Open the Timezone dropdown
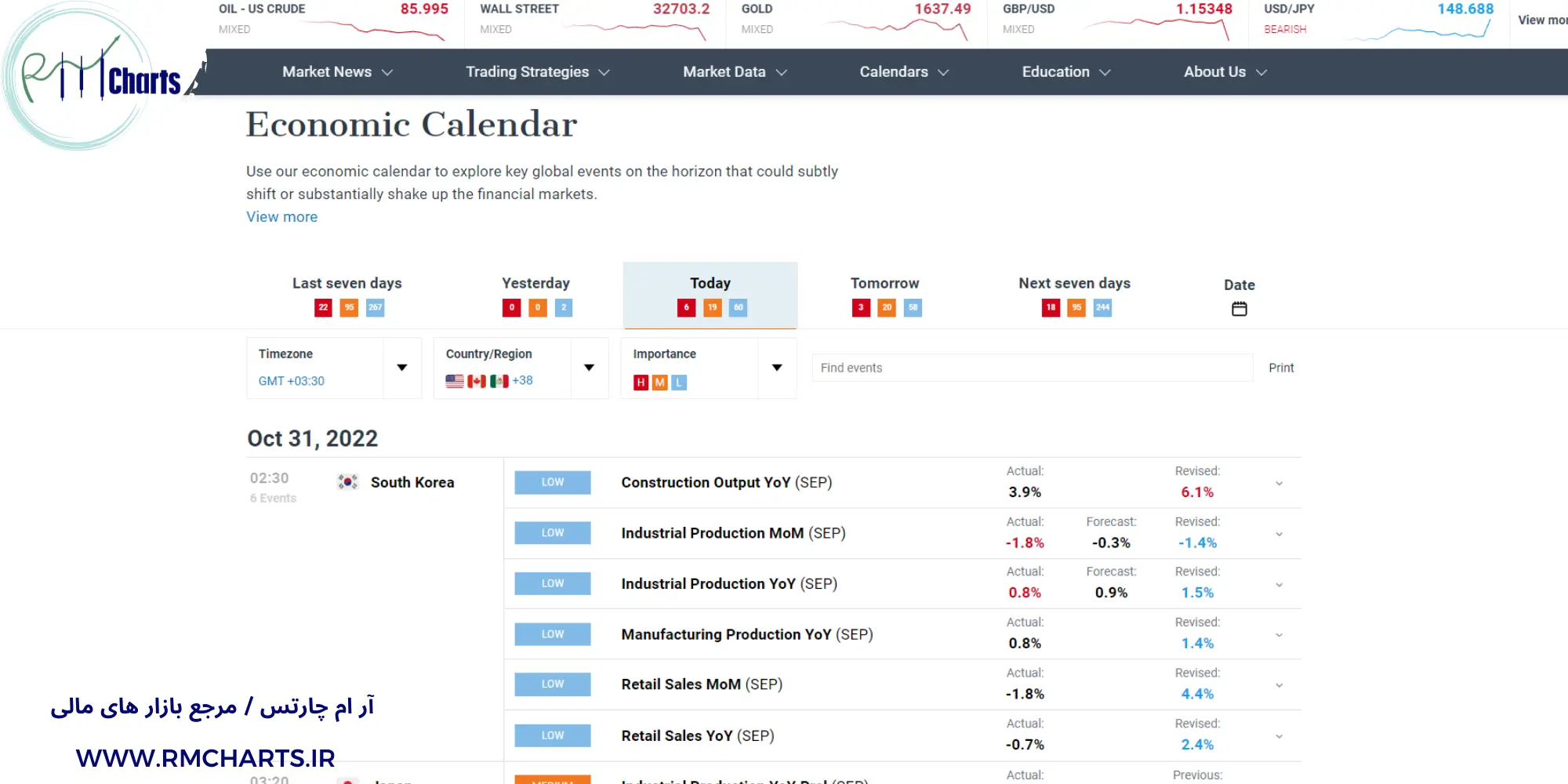The width and height of the screenshot is (1568, 784). tap(401, 368)
